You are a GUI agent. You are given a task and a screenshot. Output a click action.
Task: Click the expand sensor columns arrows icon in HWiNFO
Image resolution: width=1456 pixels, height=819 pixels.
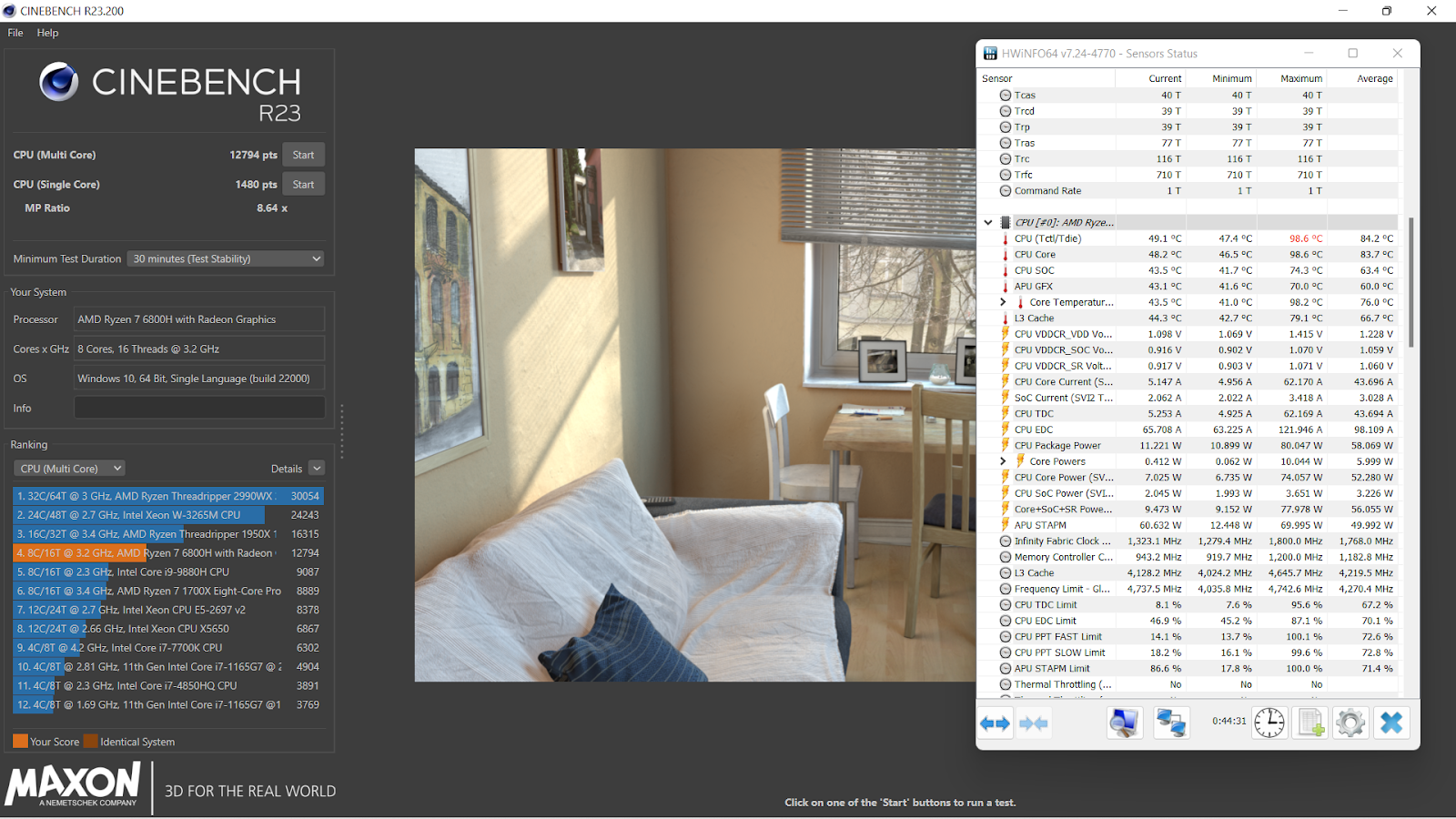(996, 723)
